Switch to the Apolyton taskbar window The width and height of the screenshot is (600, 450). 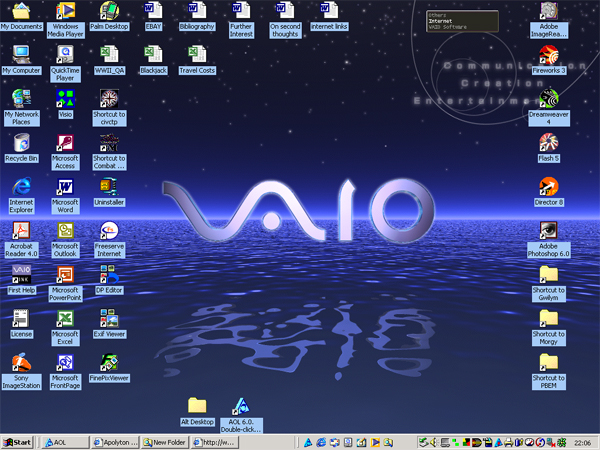pyautogui.click(x=116, y=442)
